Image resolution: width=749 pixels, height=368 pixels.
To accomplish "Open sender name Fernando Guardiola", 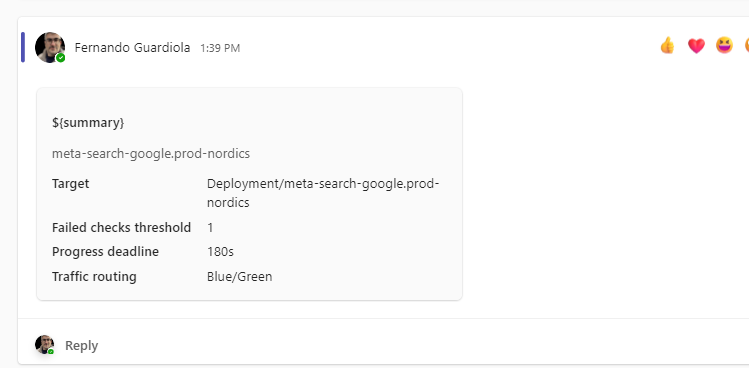I will tap(132, 48).
